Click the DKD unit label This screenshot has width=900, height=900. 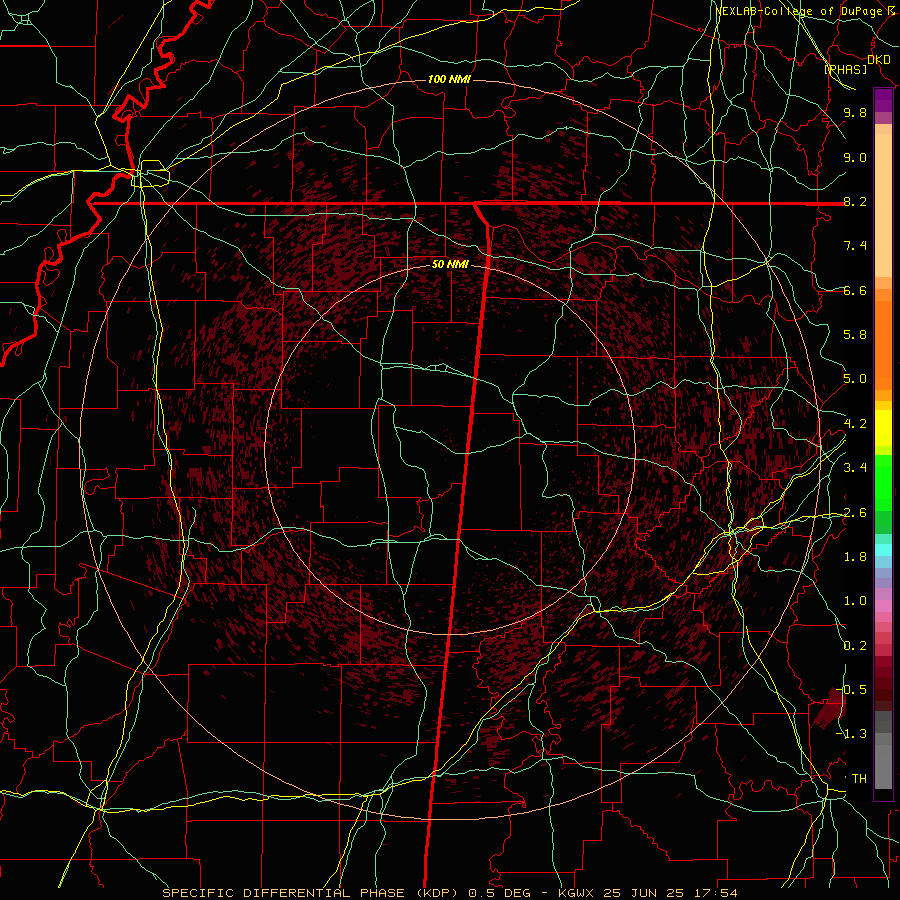(878, 59)
